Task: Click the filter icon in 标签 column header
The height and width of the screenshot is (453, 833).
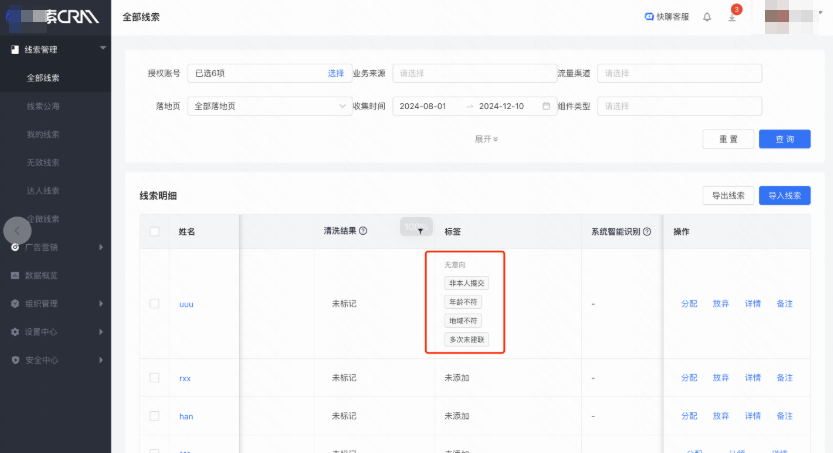Action: (x=420, y=231)
